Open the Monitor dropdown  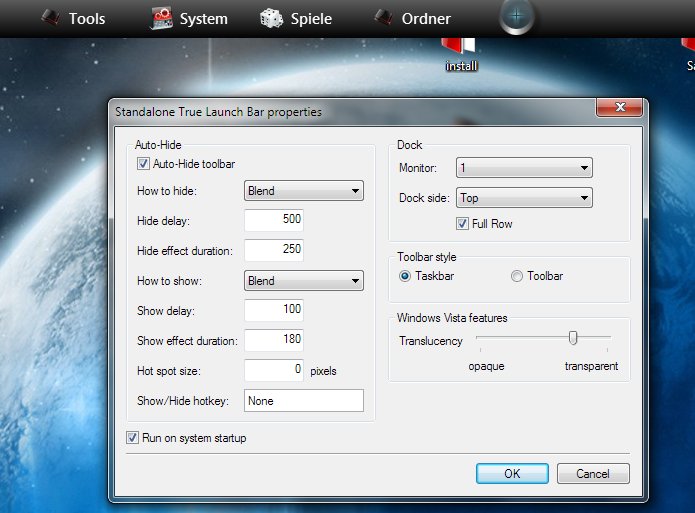click(x=524, y=168)
